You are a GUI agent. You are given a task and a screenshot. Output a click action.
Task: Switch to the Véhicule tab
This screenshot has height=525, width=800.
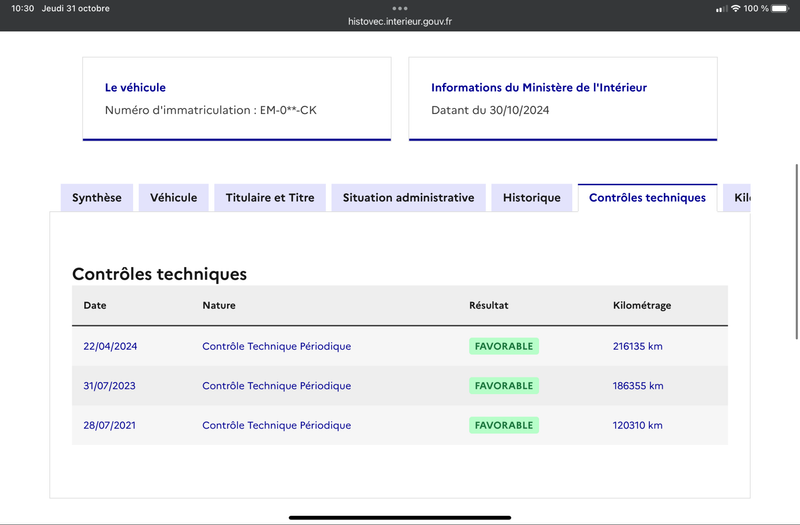(x=173, y=197)
